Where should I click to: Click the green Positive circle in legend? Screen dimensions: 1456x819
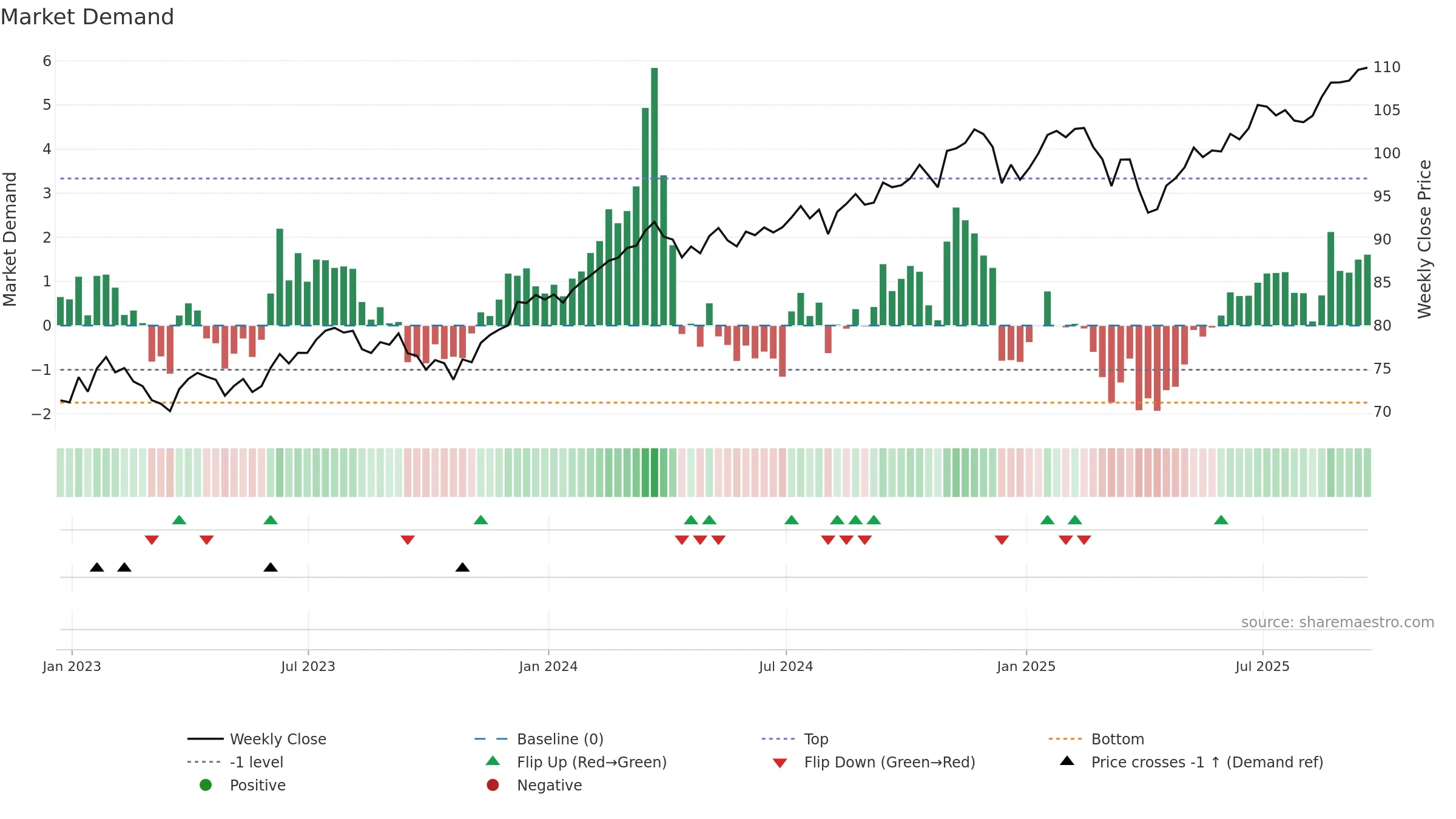click(206, 785)
